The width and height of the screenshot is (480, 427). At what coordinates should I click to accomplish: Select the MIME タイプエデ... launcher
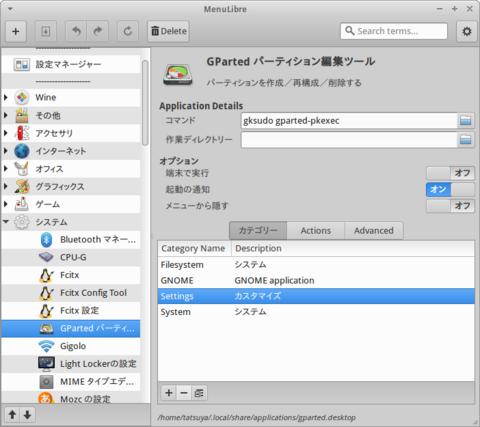[71, 382]
